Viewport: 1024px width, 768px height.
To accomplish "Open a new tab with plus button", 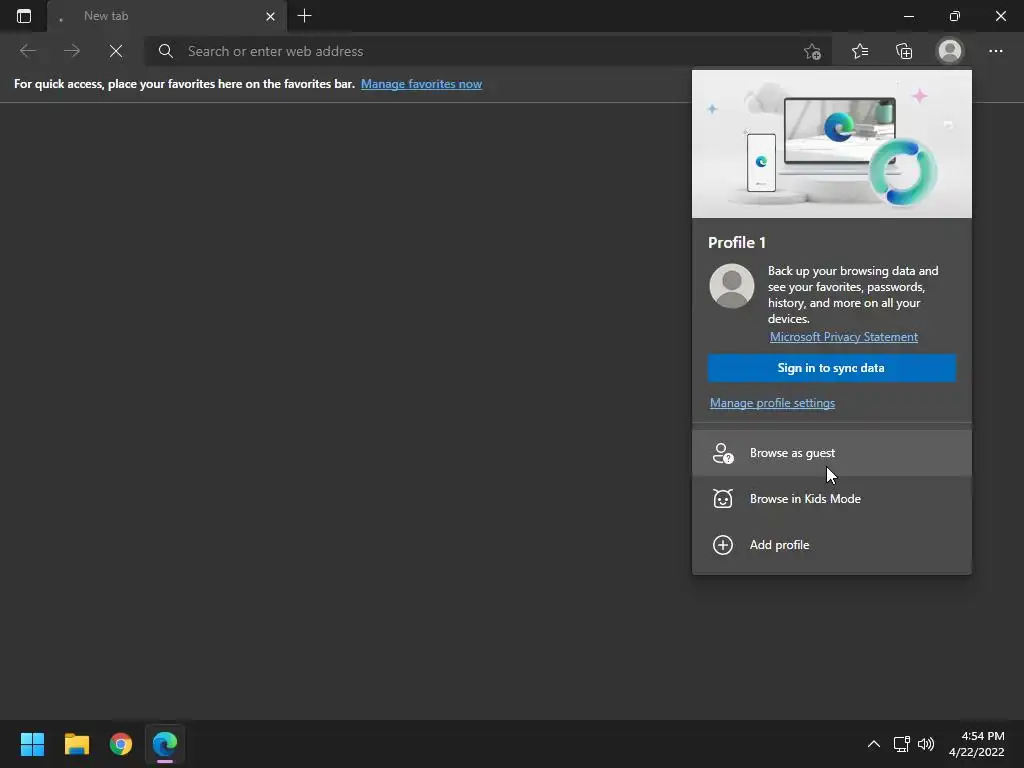I will pyautogui.click(x=304, y=16).
